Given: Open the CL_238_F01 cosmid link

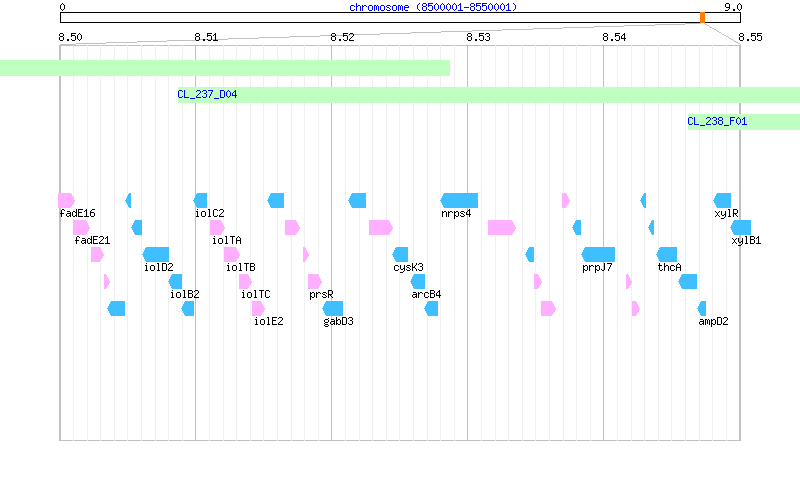Looking at the screenshot, I should (x=717, y=121).
